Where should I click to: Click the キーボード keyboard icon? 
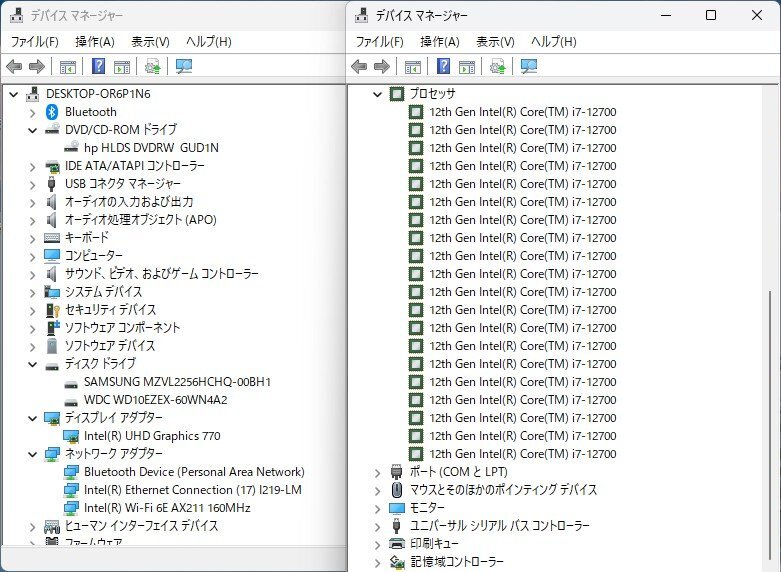pyautogui.click(x=52, y=238)
